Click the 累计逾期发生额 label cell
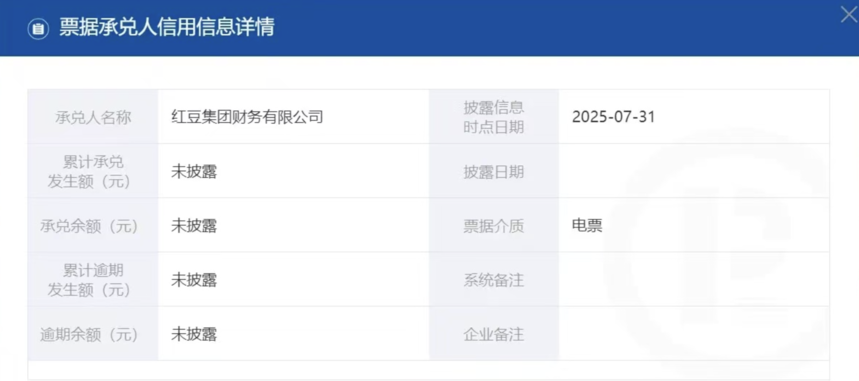The image size is (859, 381). click(93, 280)
